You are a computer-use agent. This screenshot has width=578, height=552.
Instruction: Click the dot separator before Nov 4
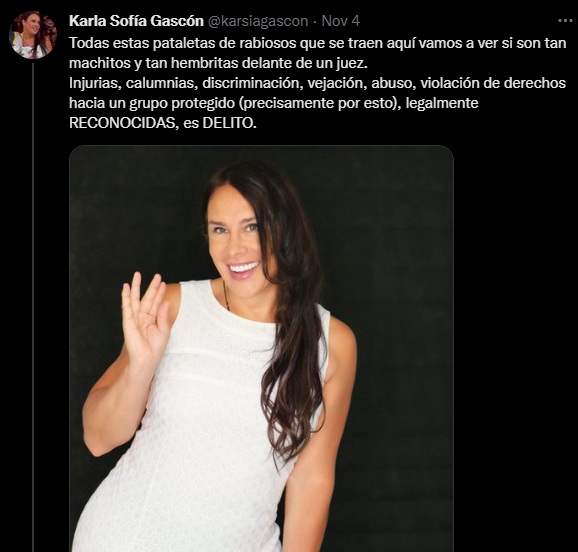315,22
